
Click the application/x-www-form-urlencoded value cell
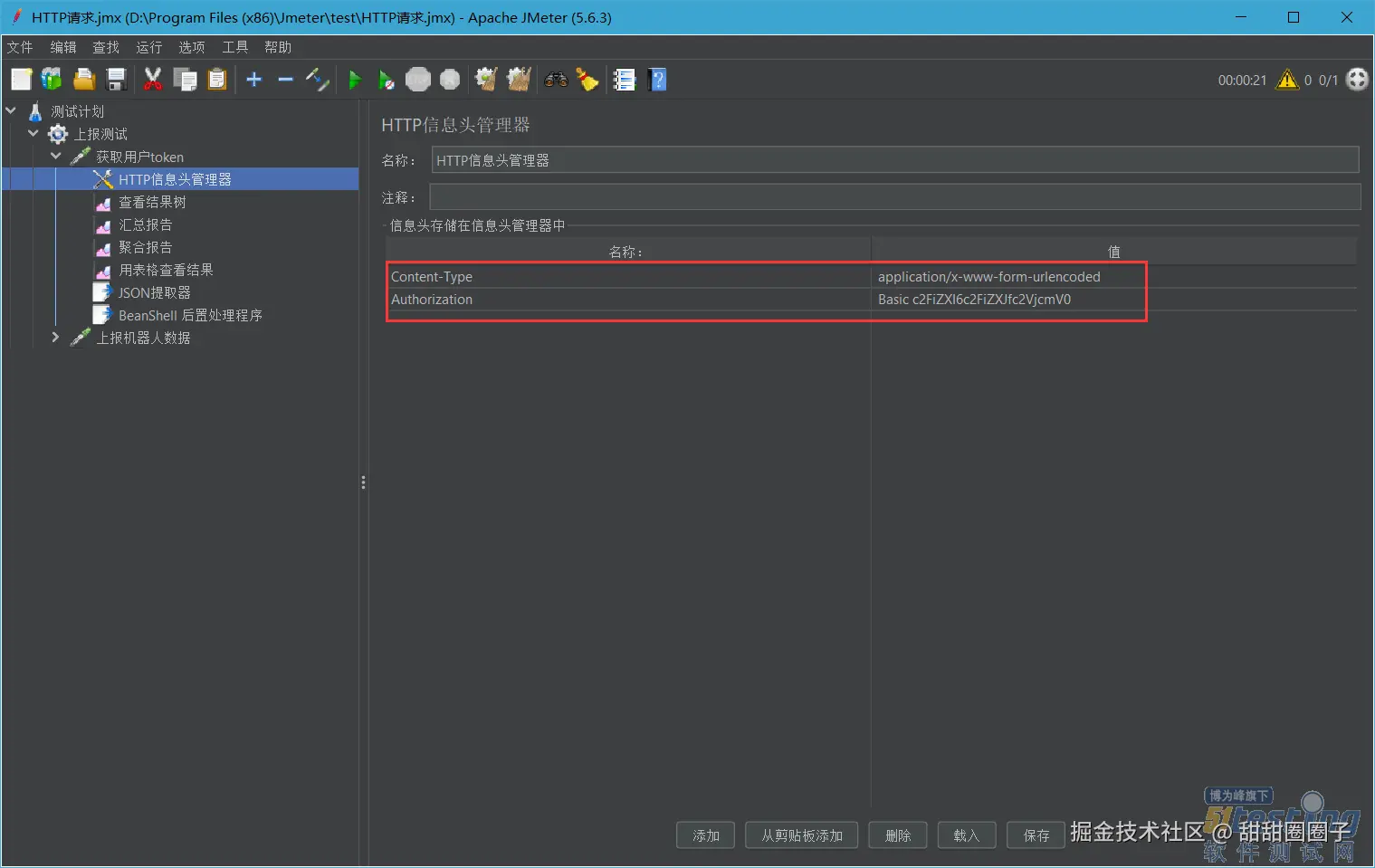[1113, 276]
